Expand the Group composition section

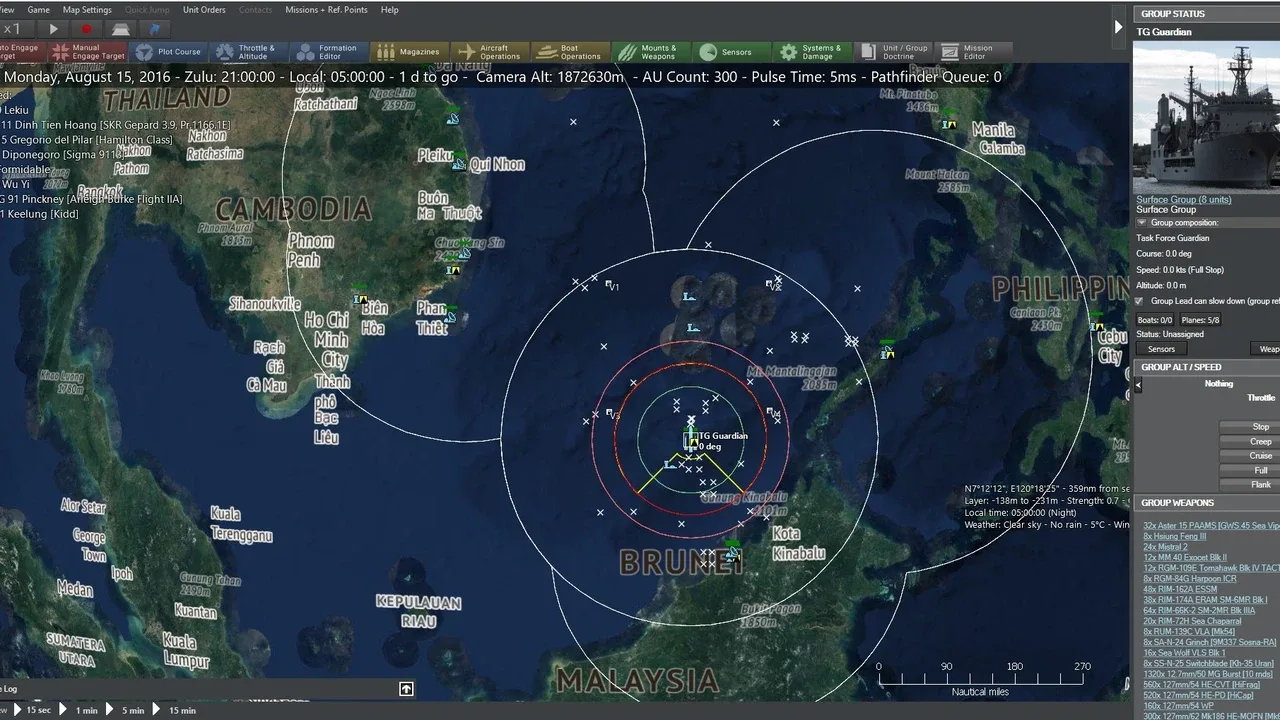tap(1141, 223)
